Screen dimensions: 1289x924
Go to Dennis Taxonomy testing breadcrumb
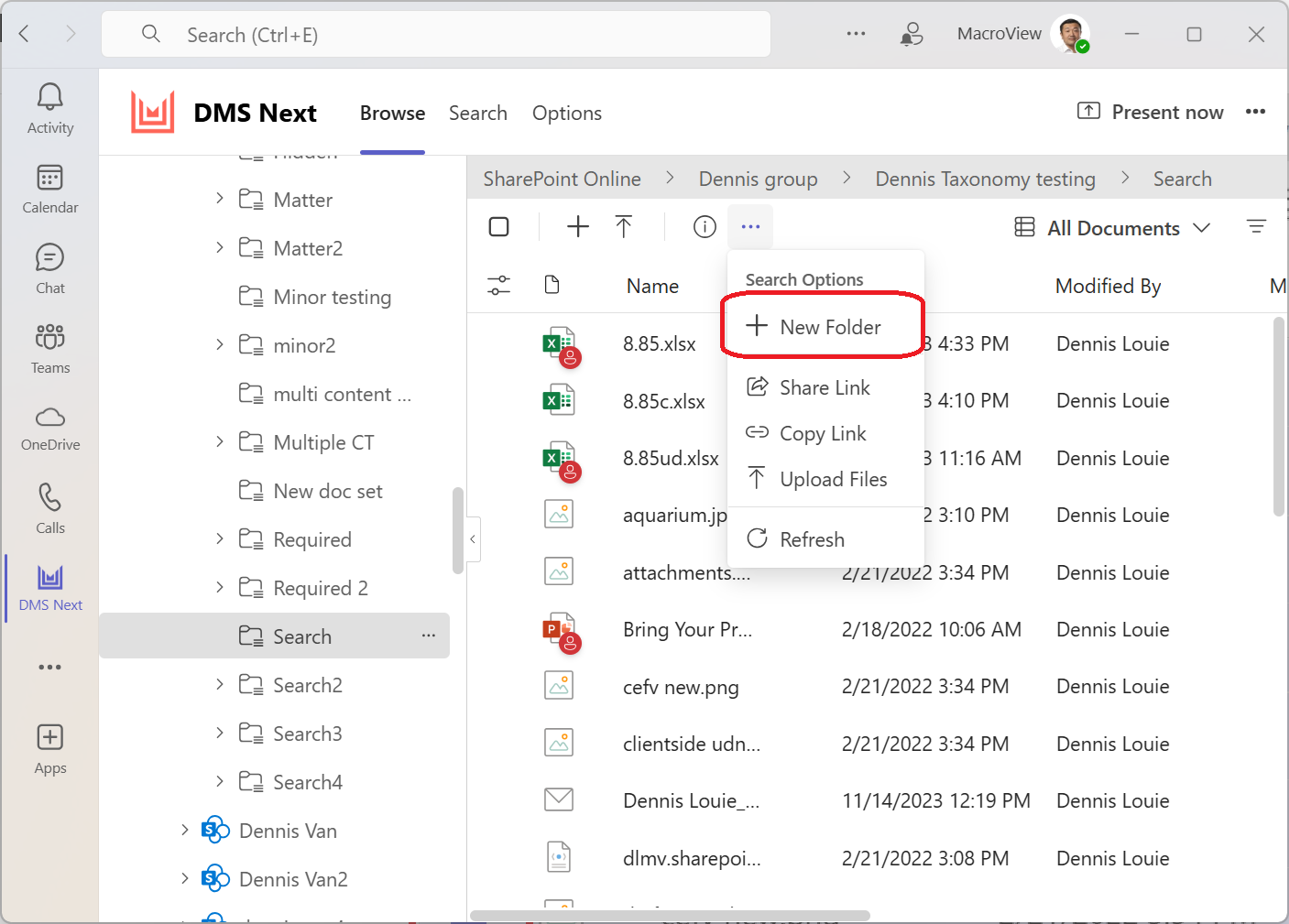pyautogui.click(x=986, y=179)
